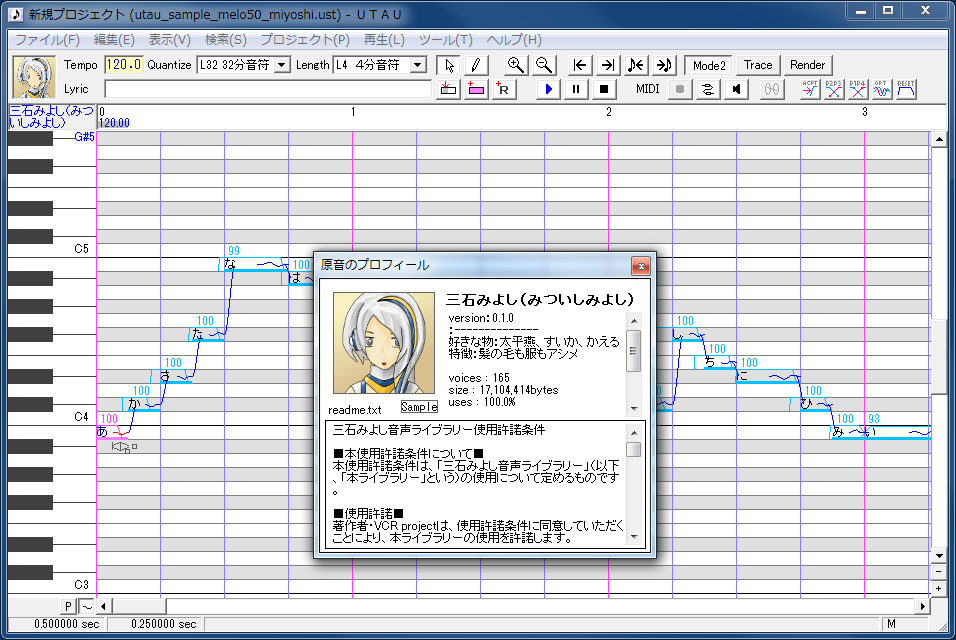Click the RESET envelope icon
The height and width of the screenshot is (640, 956).
906,89
